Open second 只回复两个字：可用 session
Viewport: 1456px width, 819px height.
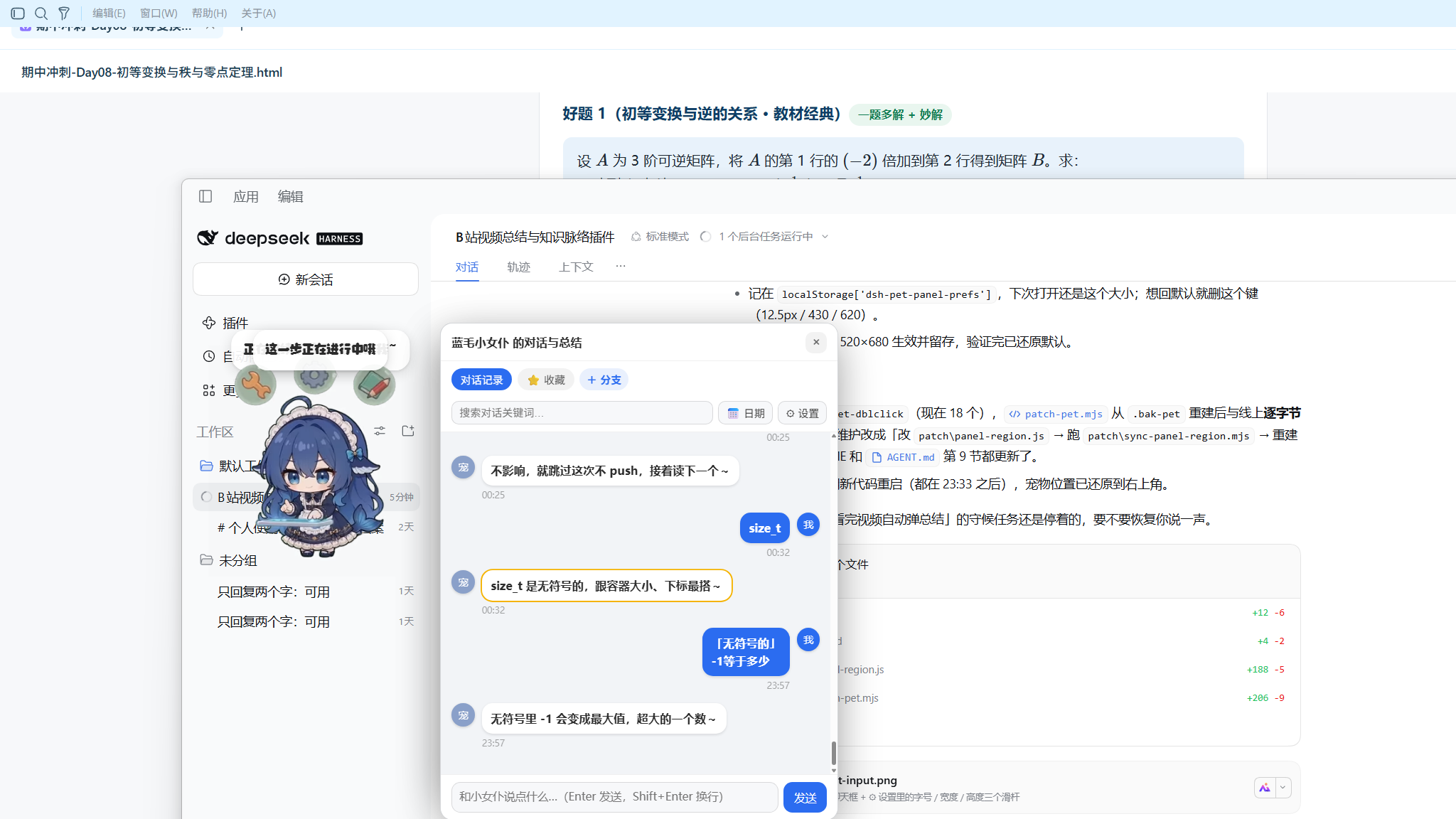click(306, 621)
